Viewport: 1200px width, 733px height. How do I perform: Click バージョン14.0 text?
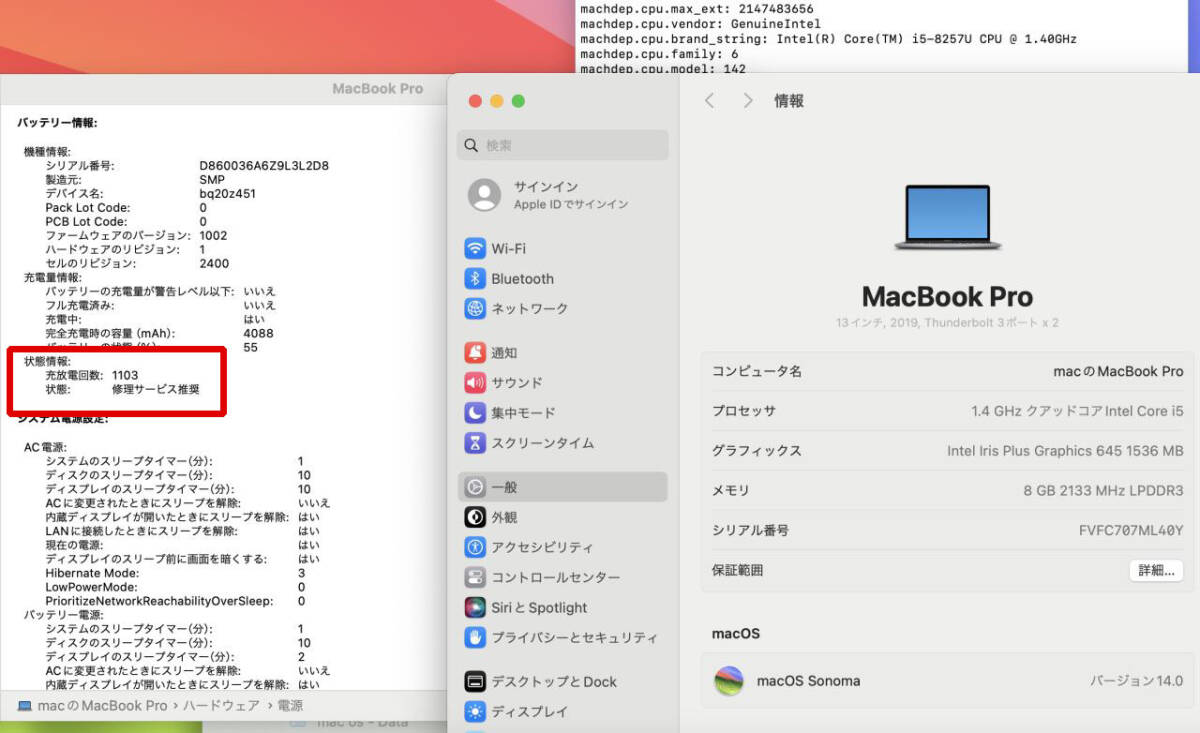pyautogui.click(x=1137, y=681)
